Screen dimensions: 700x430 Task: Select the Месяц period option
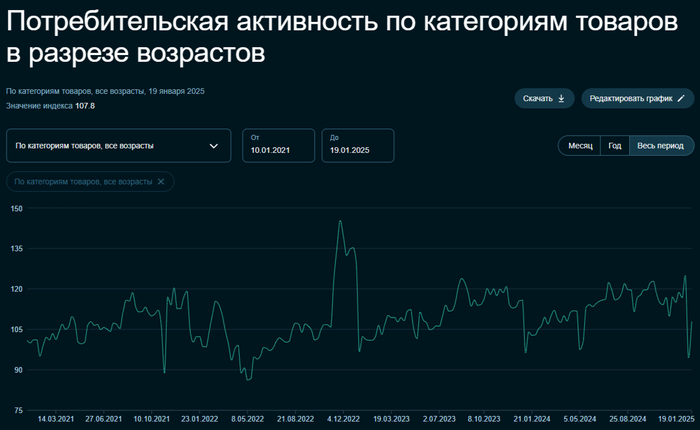(x=581, y=146)
